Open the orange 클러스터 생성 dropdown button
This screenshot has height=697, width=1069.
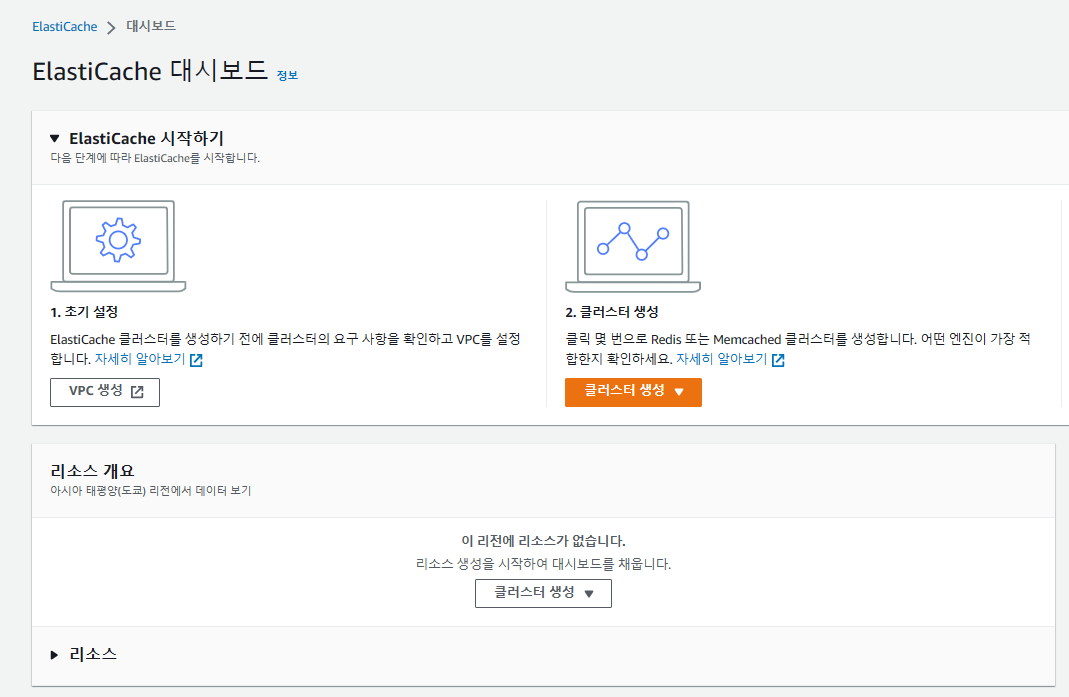[633, 392]
